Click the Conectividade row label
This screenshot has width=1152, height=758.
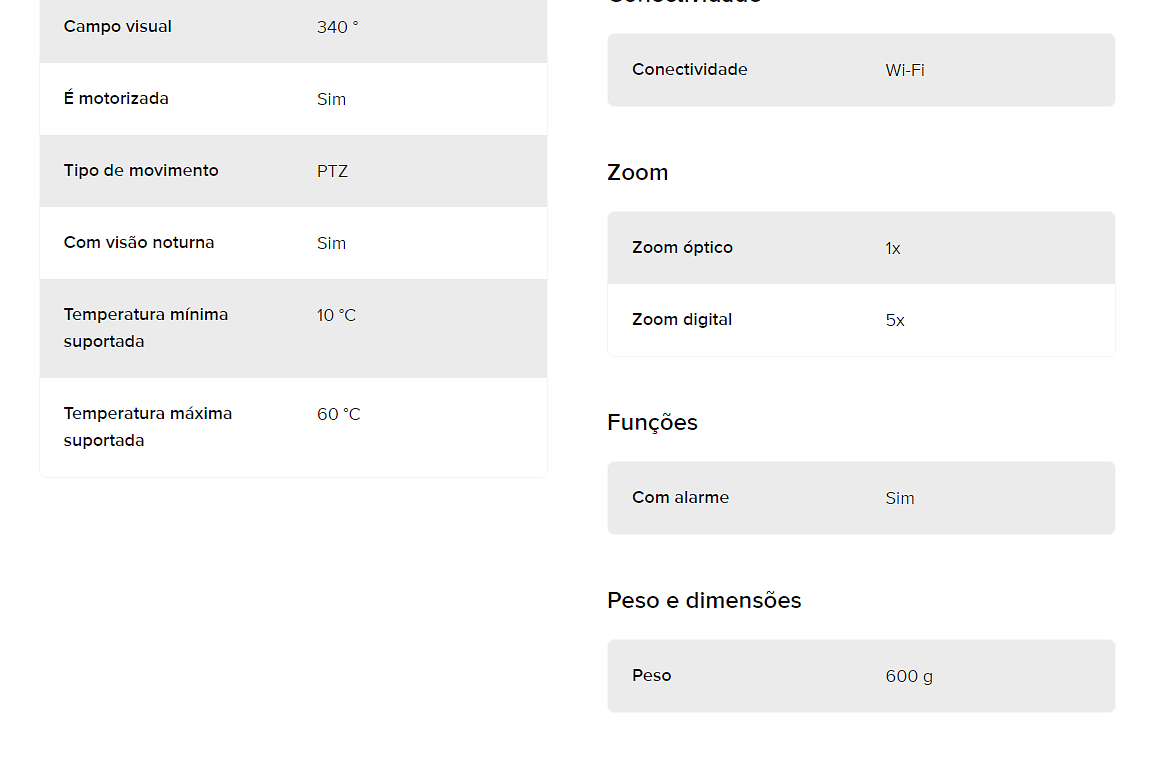pos(690,70)
